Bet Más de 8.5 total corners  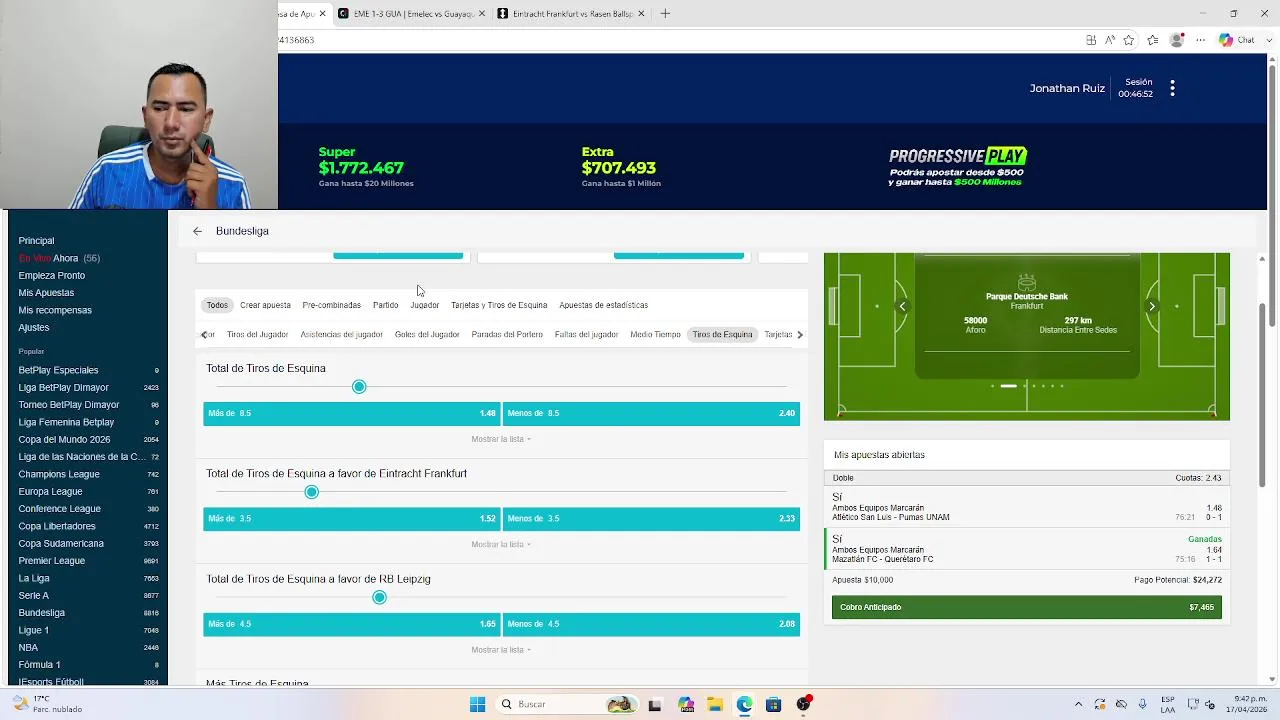351,413
